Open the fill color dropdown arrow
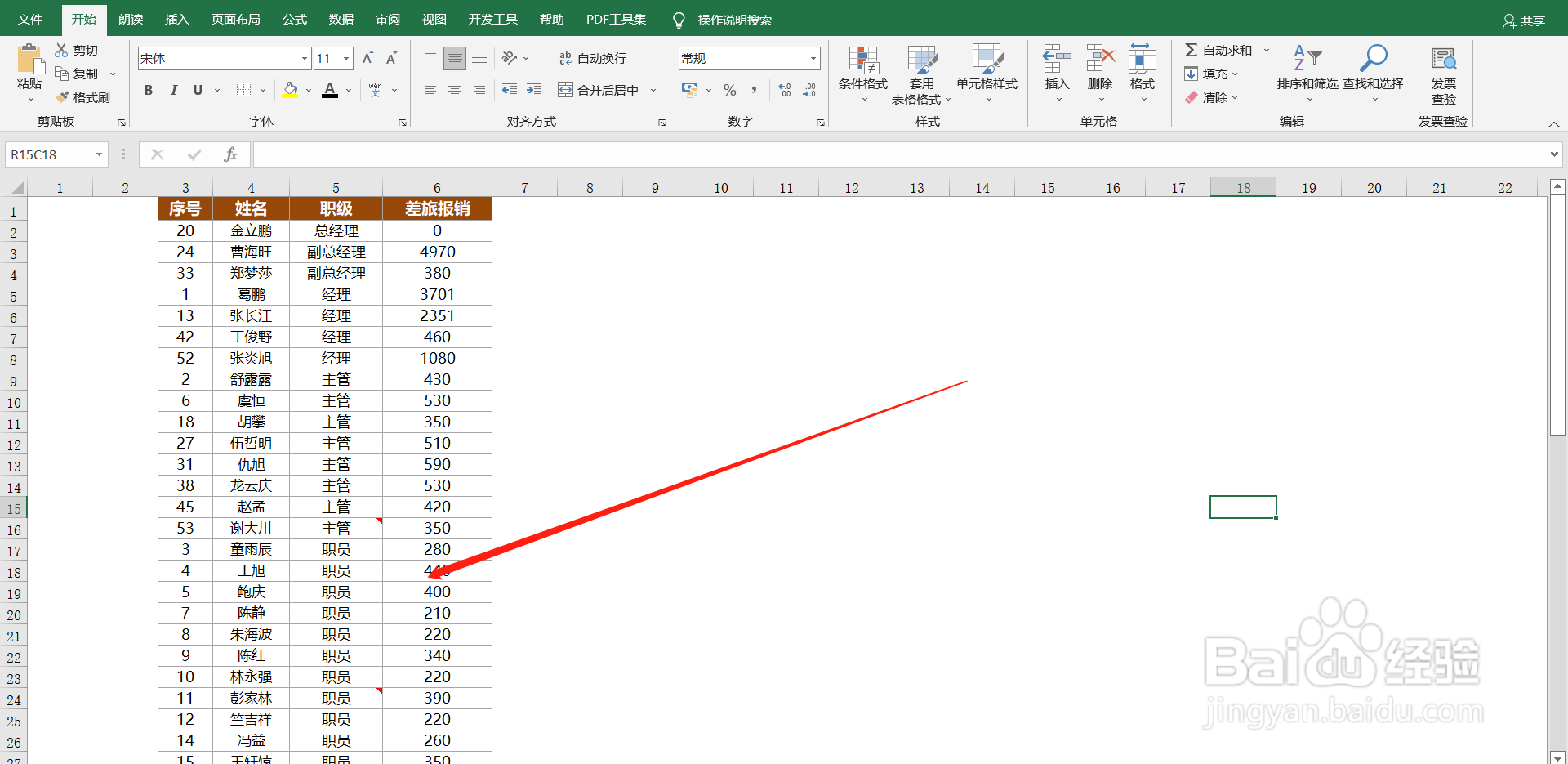This screenshot has height=764, width=1568. 309,90
